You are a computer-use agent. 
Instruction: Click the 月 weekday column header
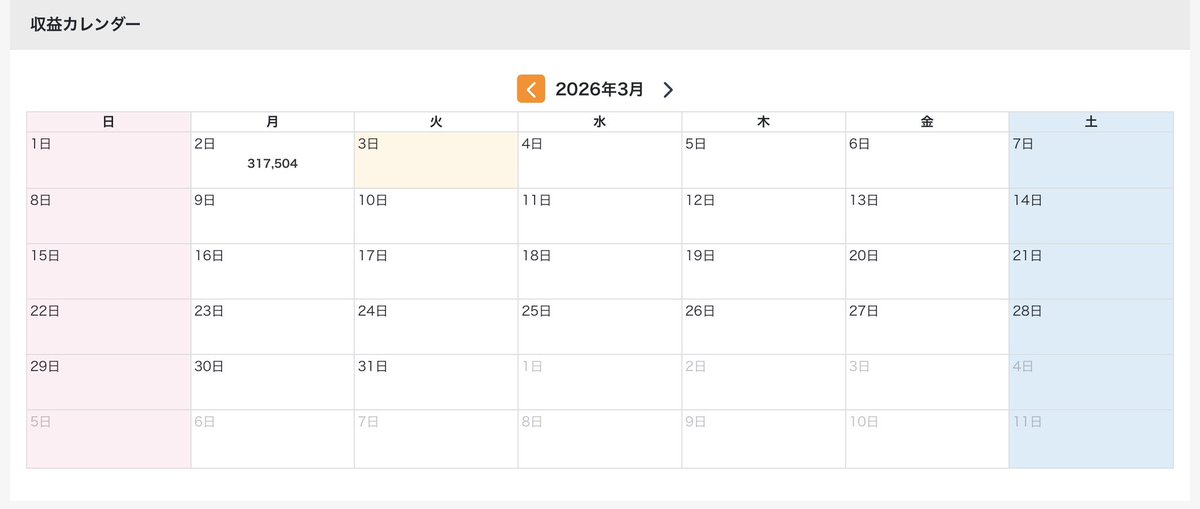pos(273,122)
